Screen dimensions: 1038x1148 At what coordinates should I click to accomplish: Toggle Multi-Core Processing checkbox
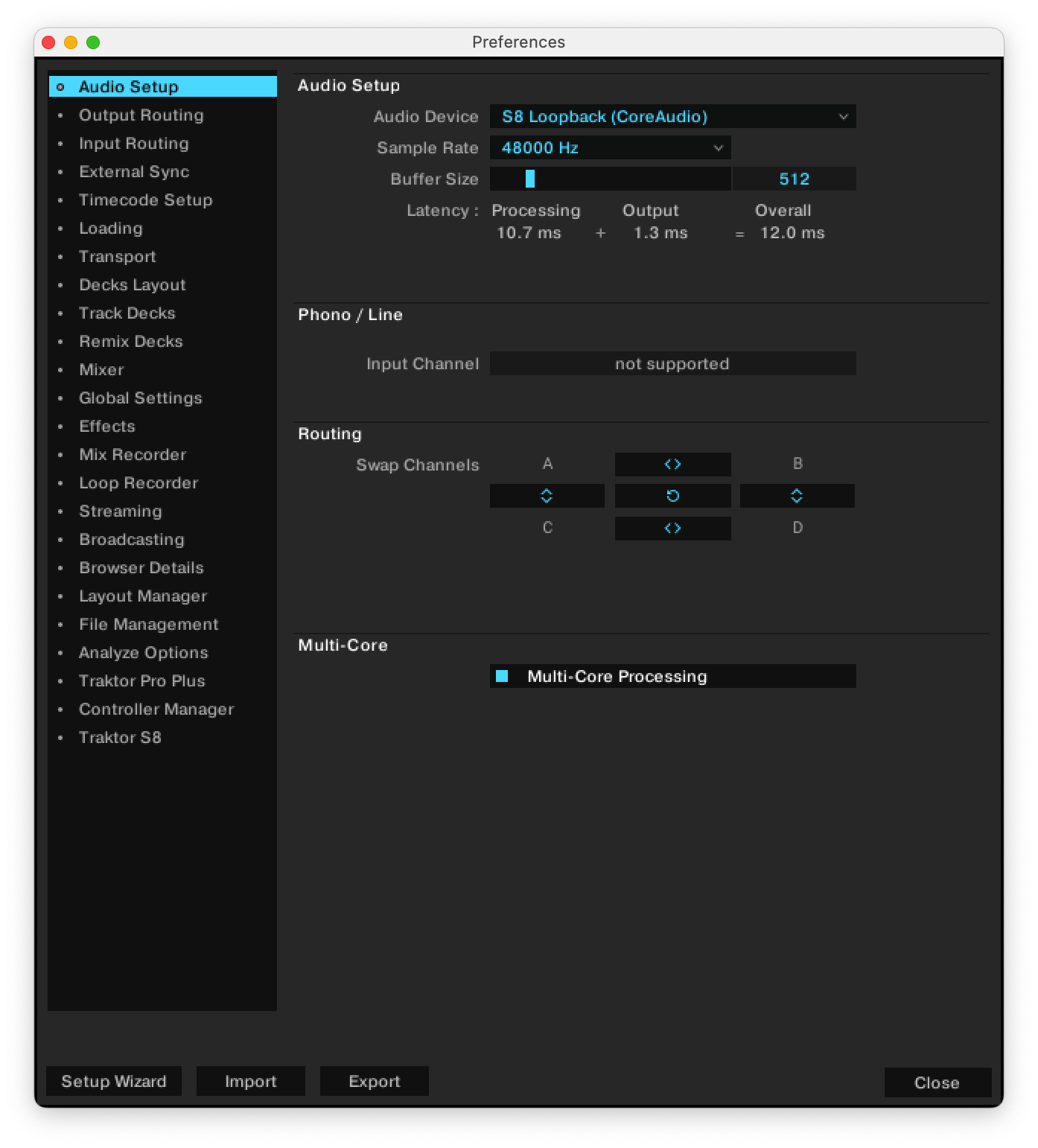pyautogui.click(x=502, y=676)
